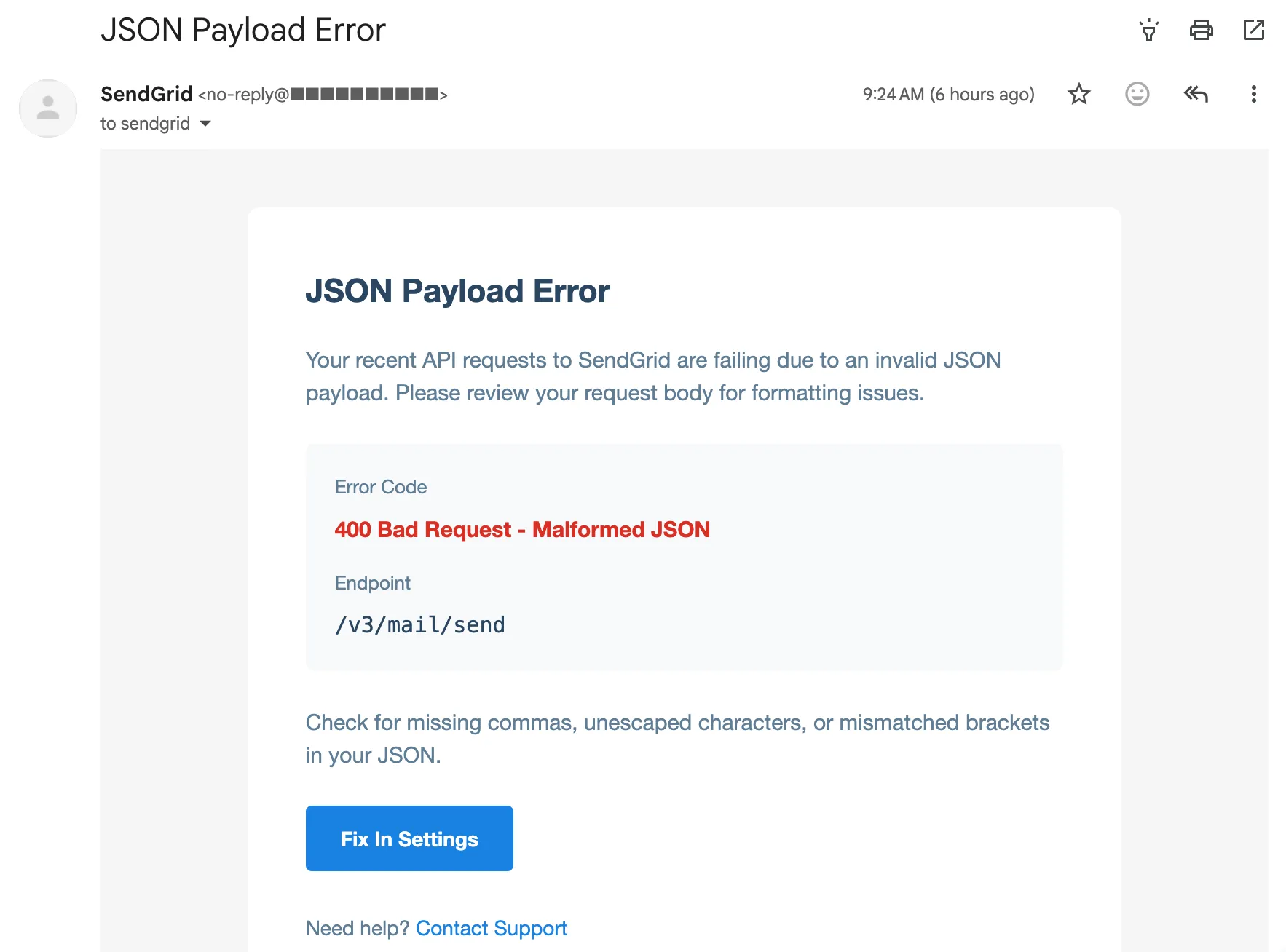Click the bold JSON Payload Error heading

click(x=457, y=291)
